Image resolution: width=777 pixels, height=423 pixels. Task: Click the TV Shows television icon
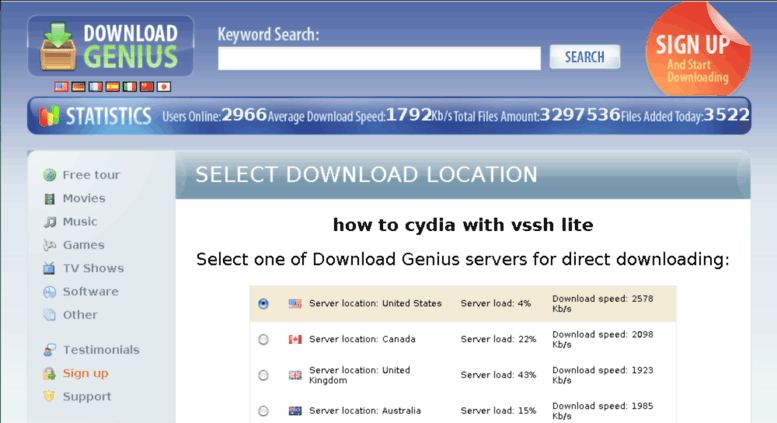49,268
